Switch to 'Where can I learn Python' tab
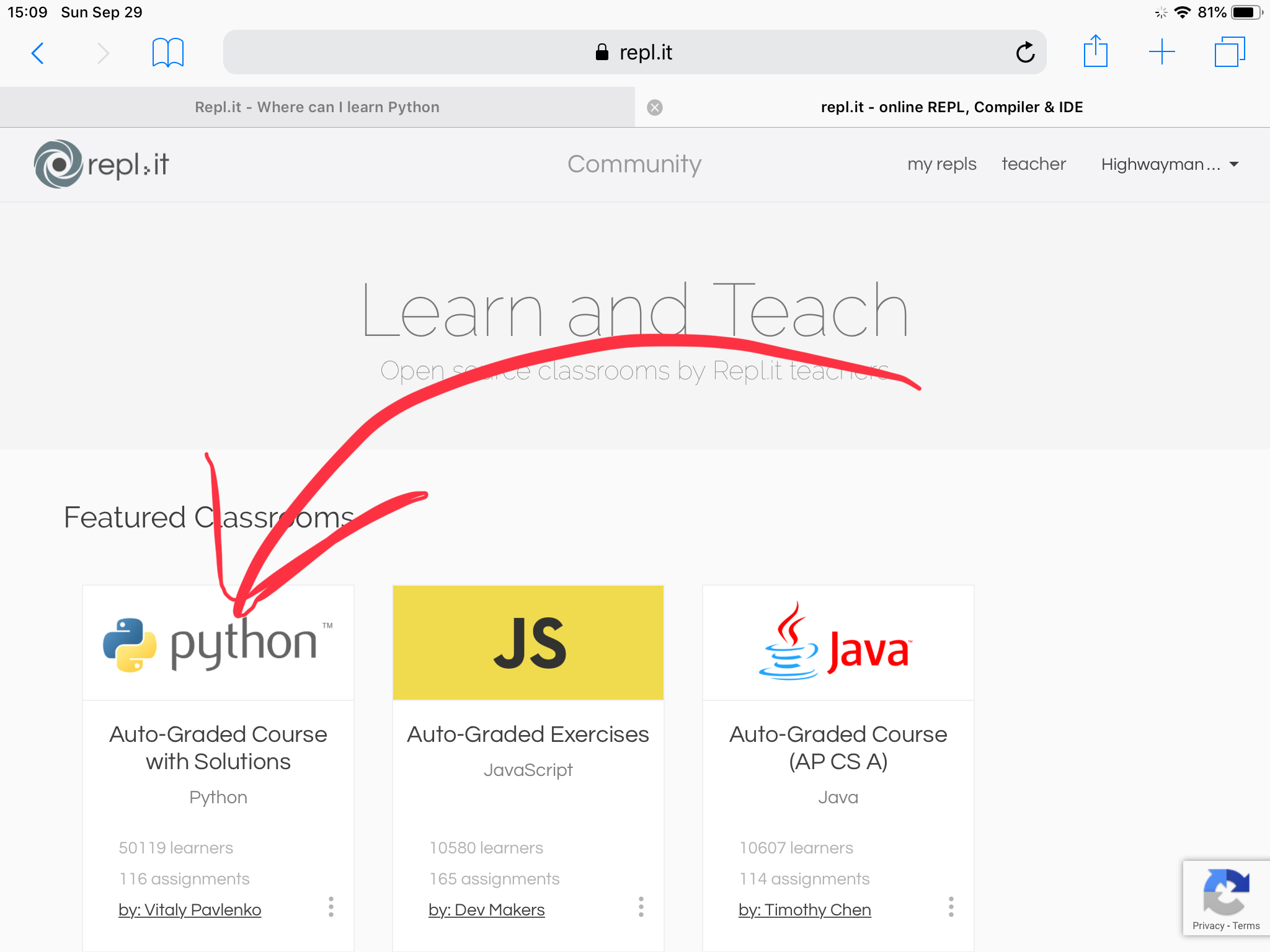Screen dimensions: 1270x952 317,107
